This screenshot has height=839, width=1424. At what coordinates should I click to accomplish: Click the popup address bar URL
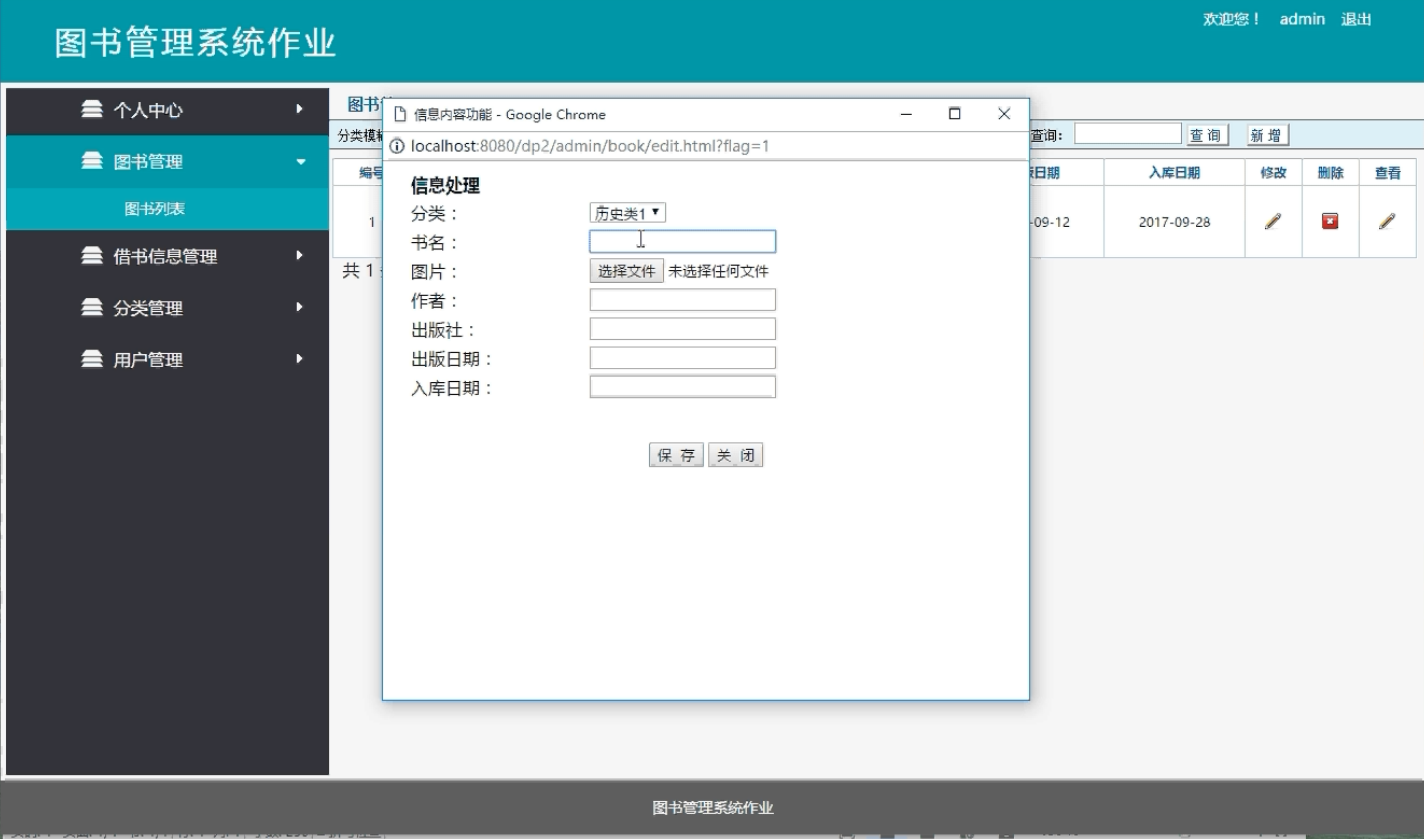[x=589, y=146]
